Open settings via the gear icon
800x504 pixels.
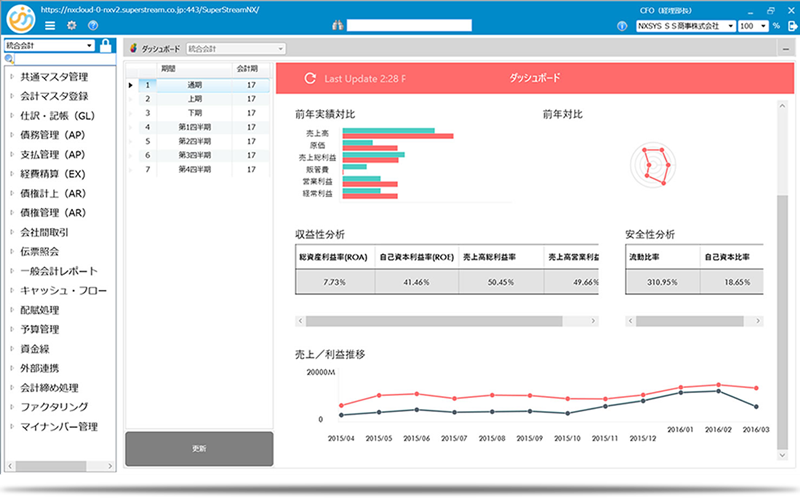[x=71, y=25]
